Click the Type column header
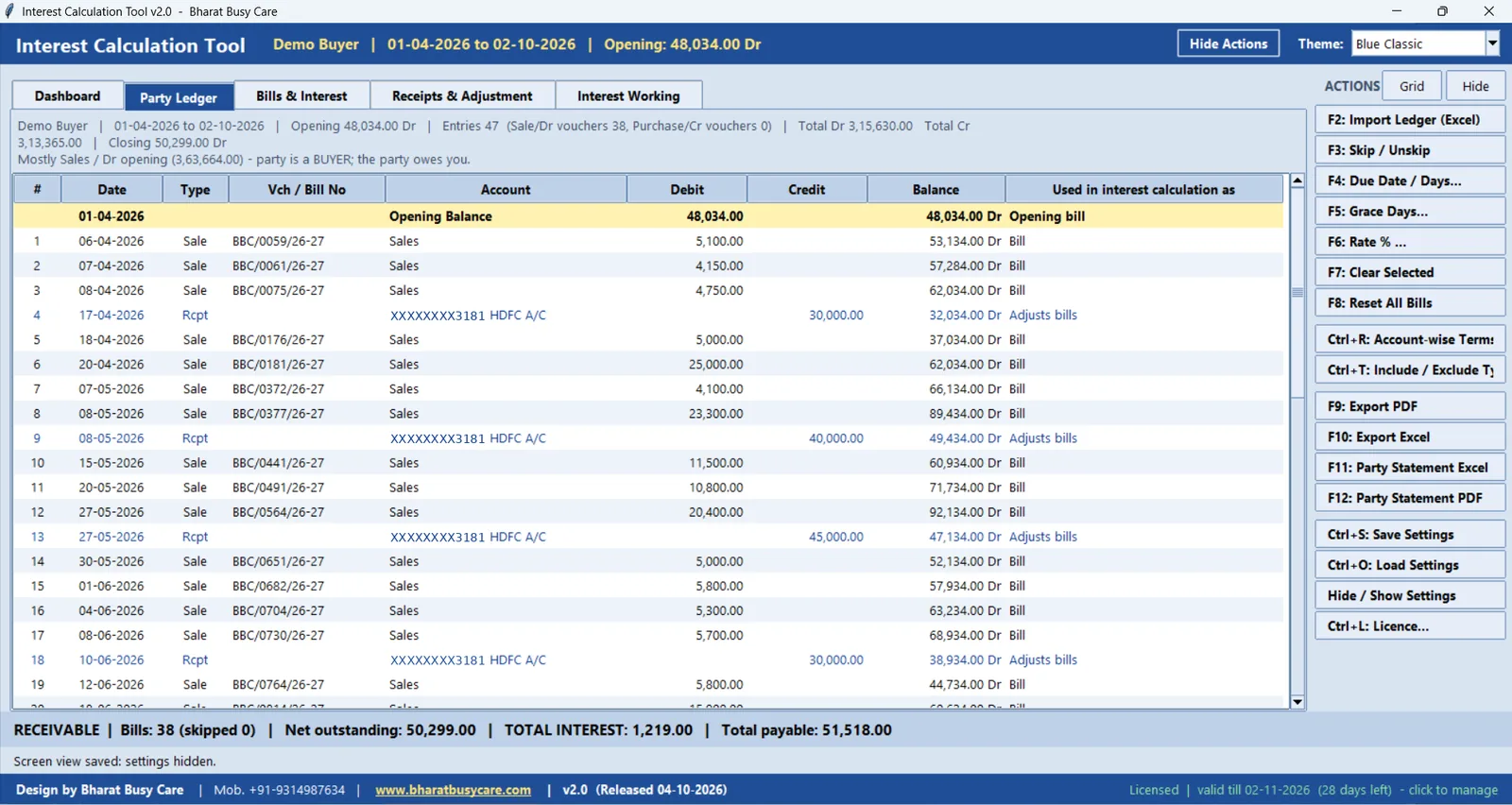The width and height of the screenshot is (1512, 805). [x=195, y=189]
